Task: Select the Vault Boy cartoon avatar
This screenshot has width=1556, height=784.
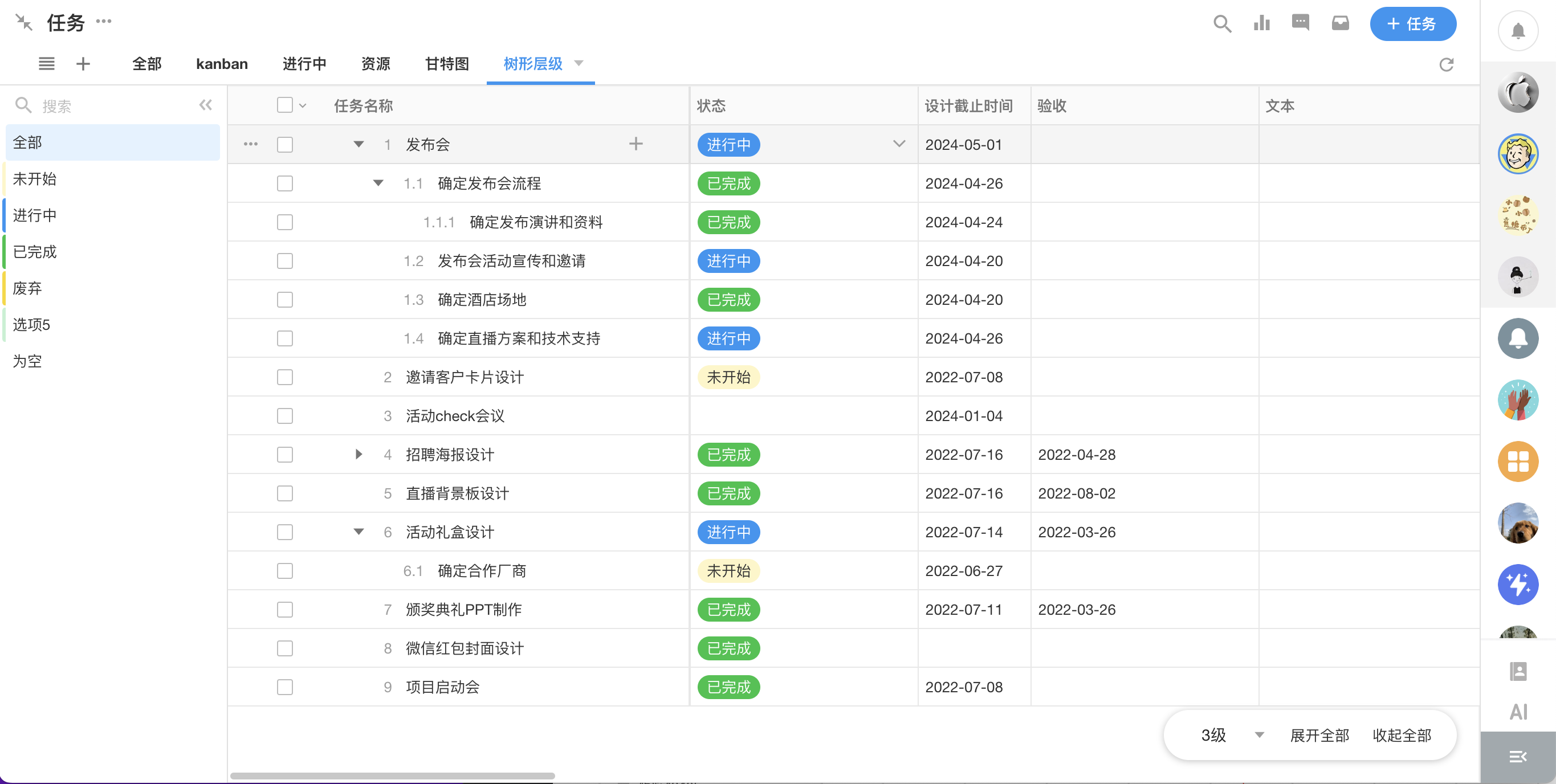Action: click(x=1518, y=154)
